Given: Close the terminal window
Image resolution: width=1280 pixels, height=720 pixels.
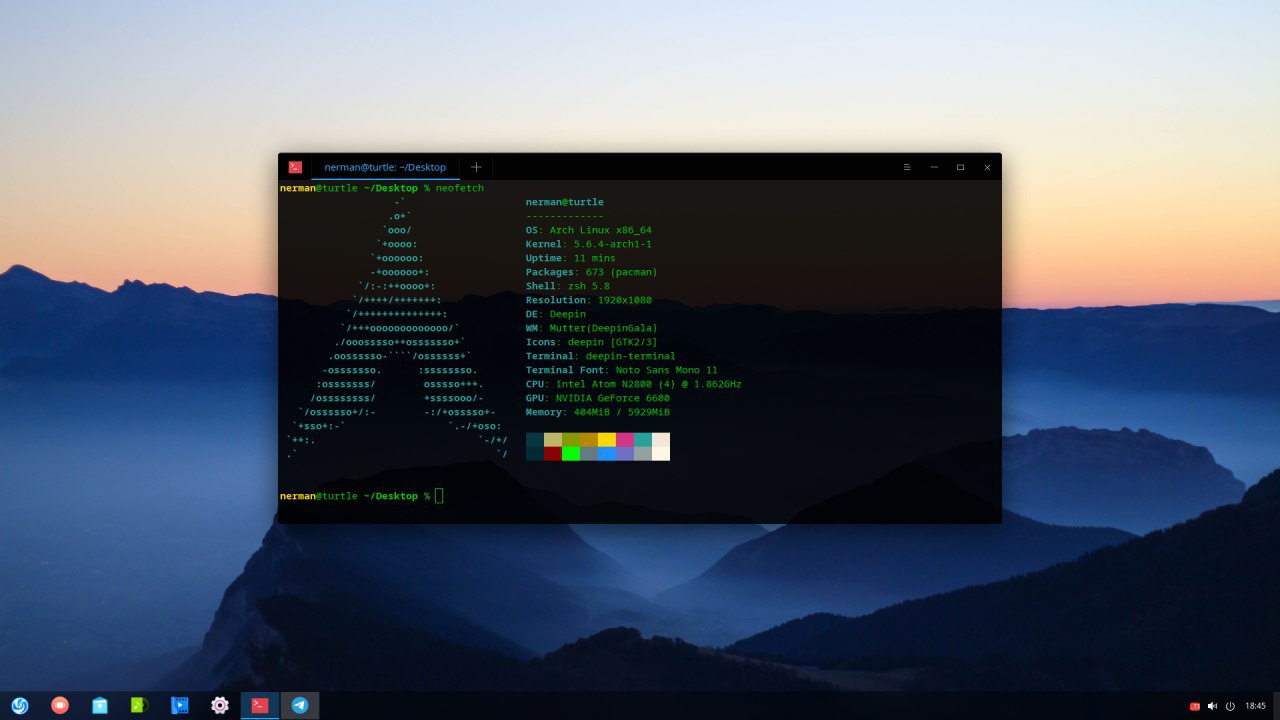Looking at the screenshot, I should click(987, 167).
